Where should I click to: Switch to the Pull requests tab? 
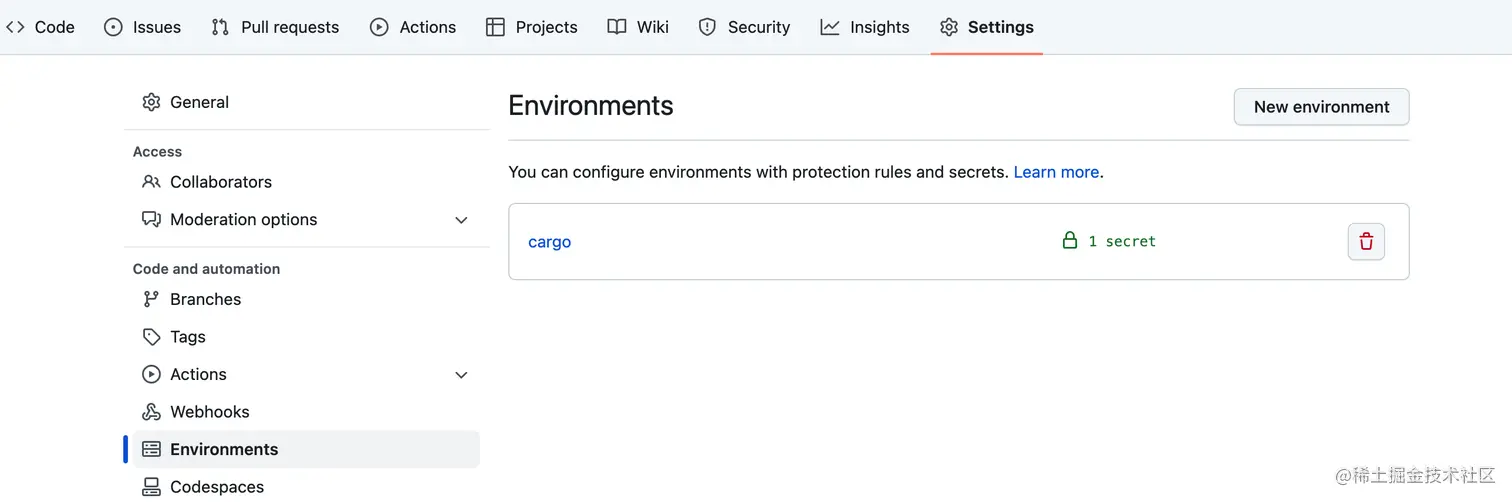(276, 27)
